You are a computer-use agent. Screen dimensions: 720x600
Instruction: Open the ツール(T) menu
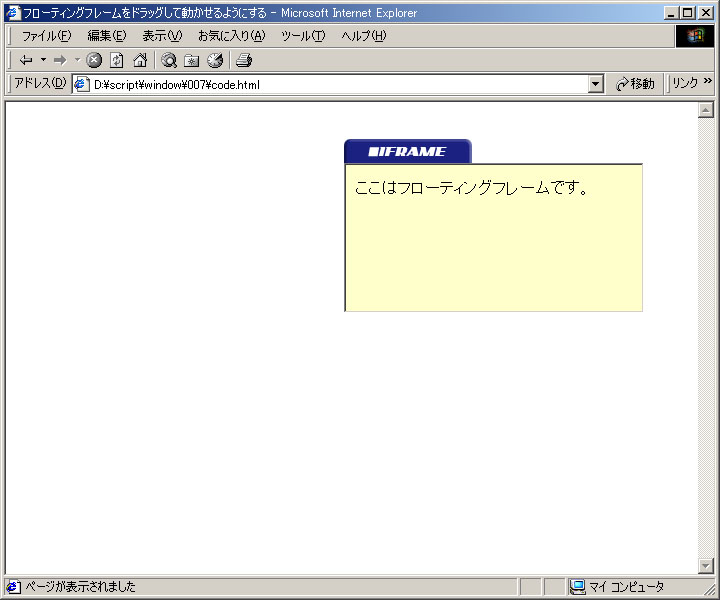coord(303,36)
